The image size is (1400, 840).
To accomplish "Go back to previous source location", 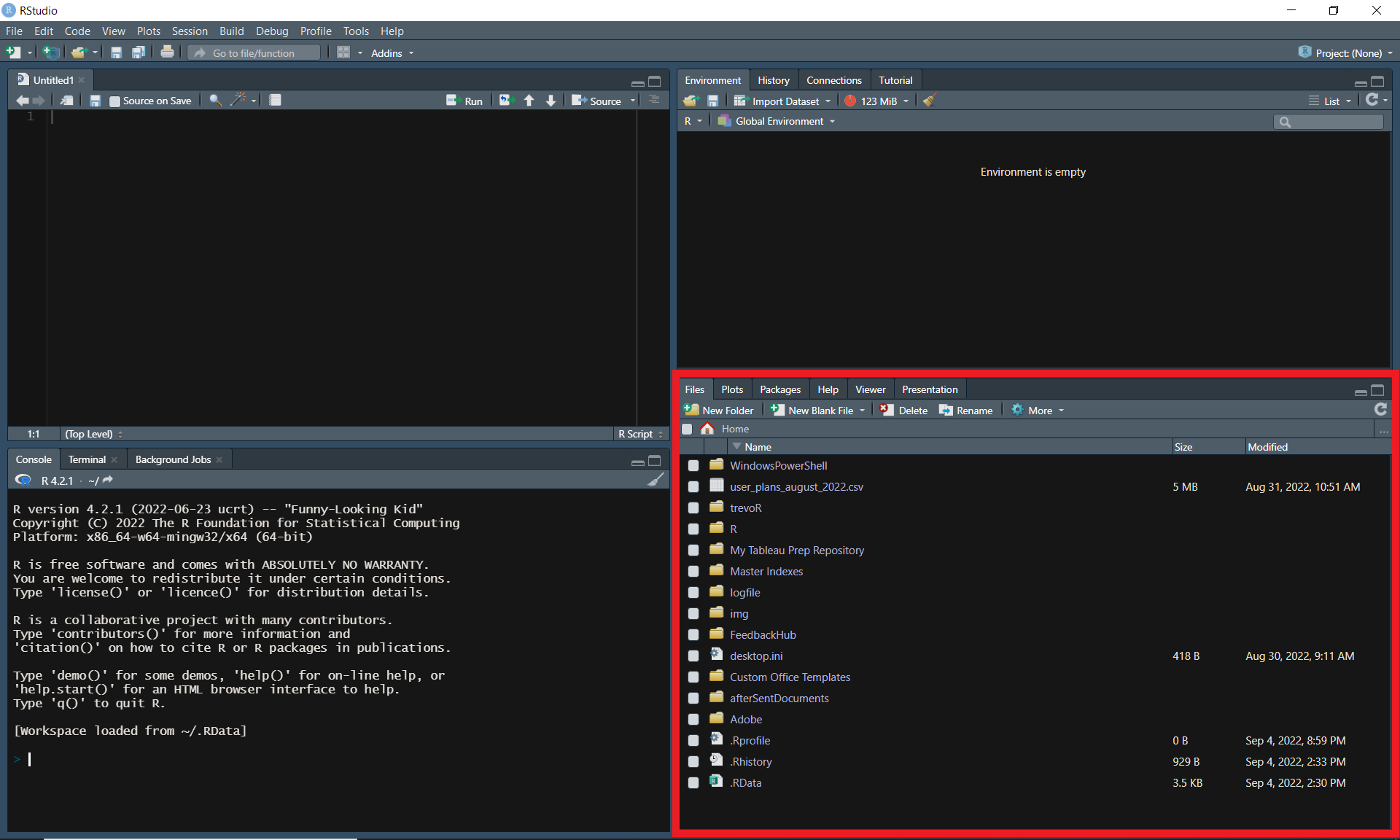I will point(23,101).
